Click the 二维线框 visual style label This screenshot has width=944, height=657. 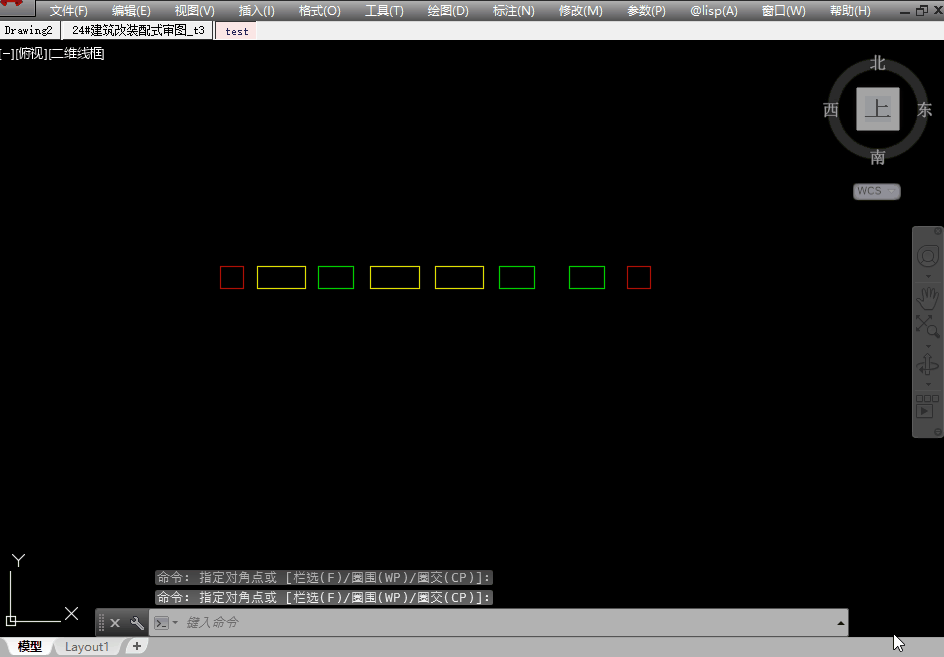pos(78,54)
